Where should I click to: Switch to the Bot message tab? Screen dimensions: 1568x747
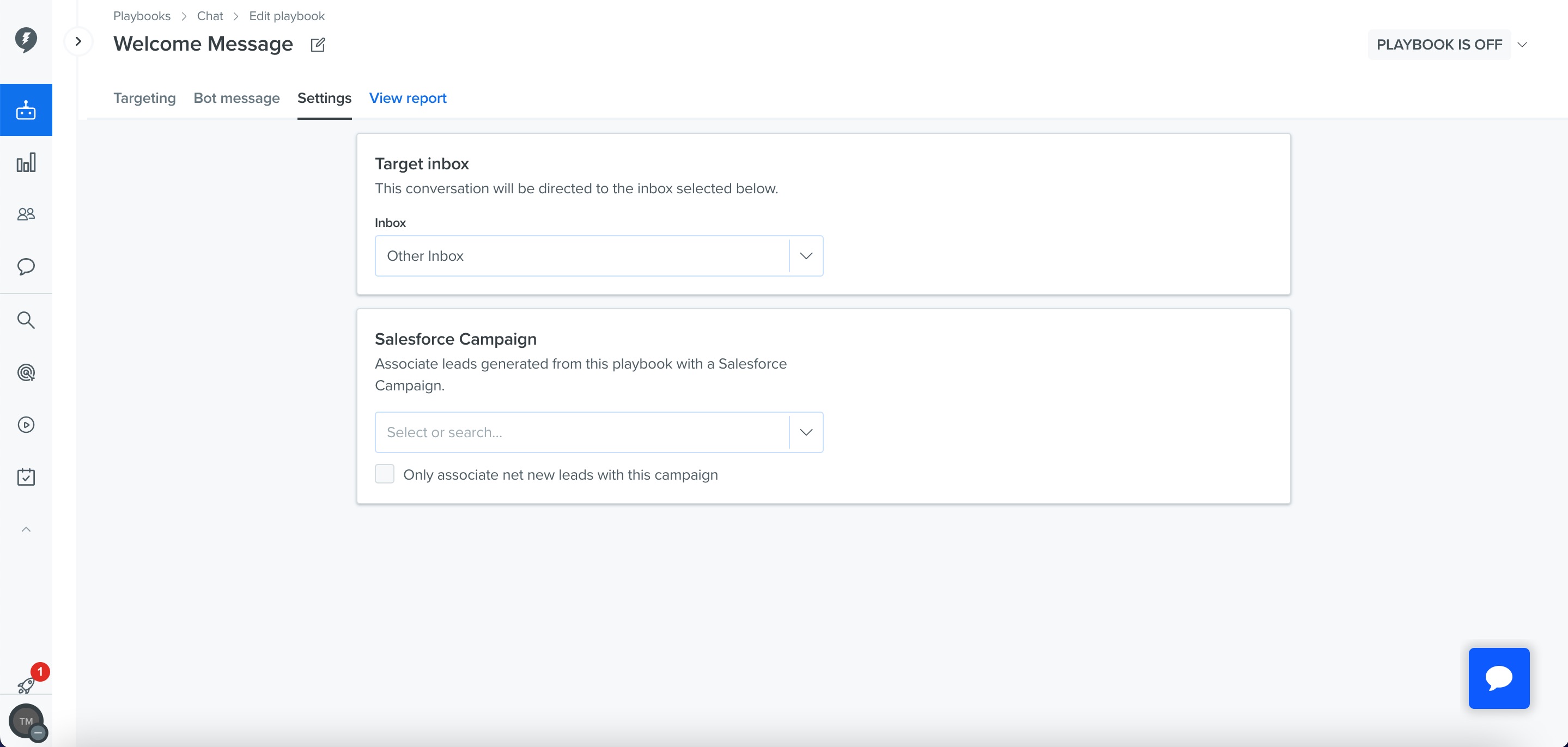pos(237,98)
